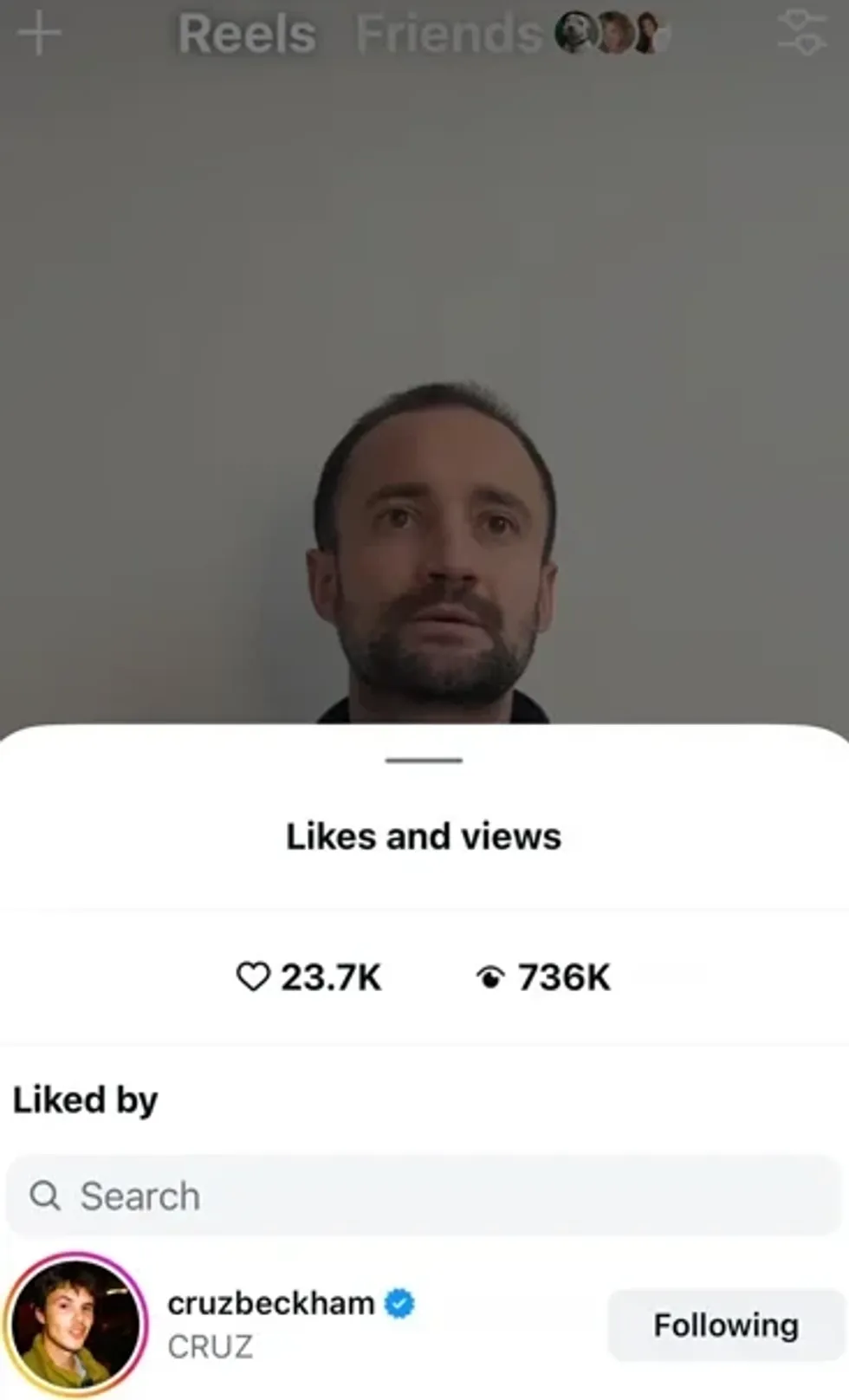Tap the Likes and views title
Viewport: 849px width, 1400px height.
click(424, 836)
